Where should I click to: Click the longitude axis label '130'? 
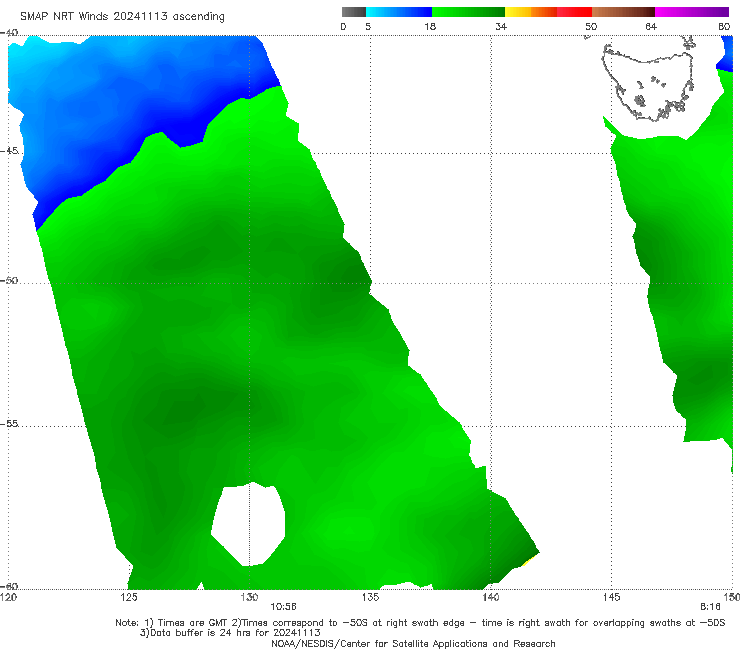[x=249, y=598]
